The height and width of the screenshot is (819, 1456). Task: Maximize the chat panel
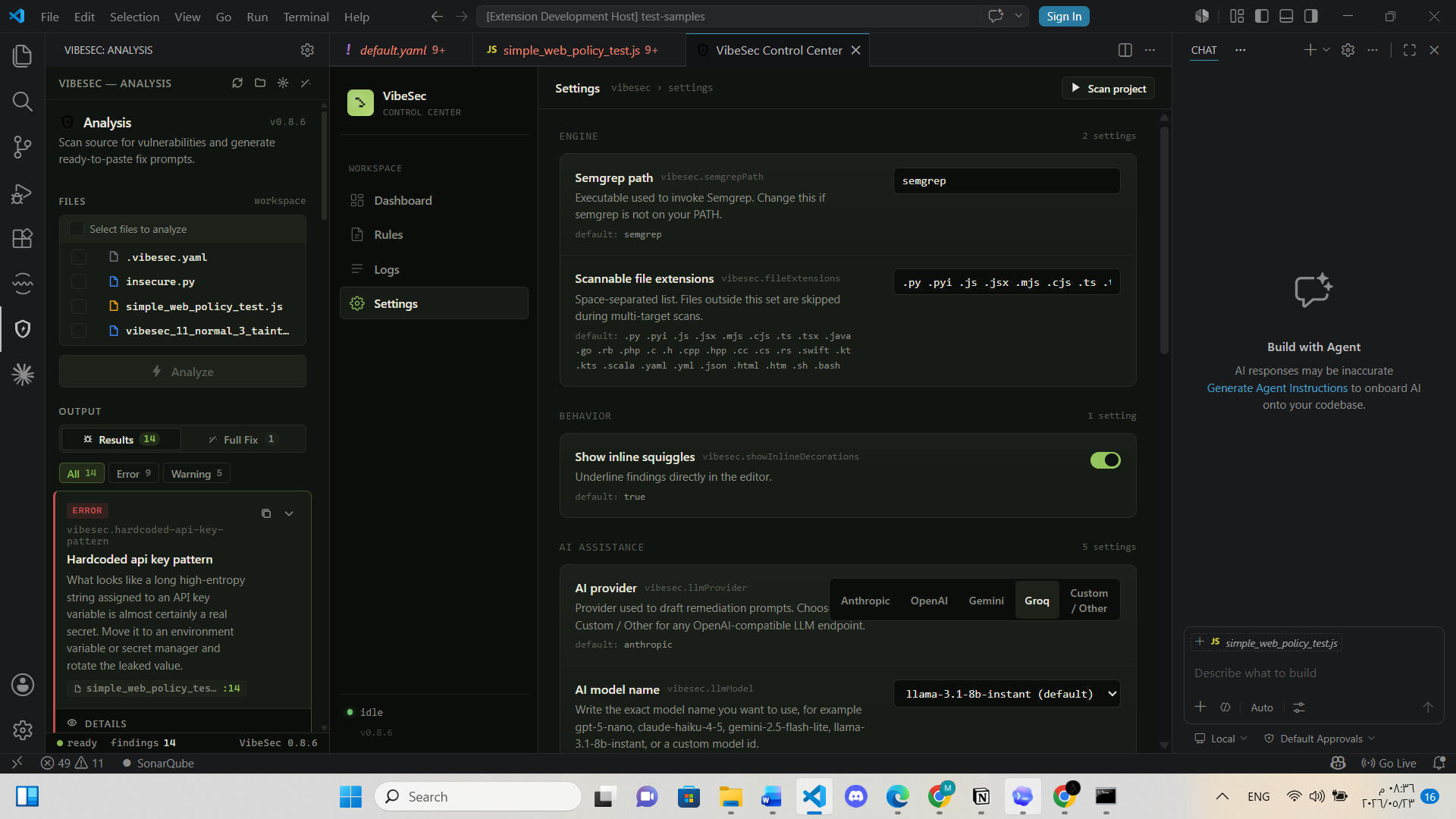tap(1410, 50)
